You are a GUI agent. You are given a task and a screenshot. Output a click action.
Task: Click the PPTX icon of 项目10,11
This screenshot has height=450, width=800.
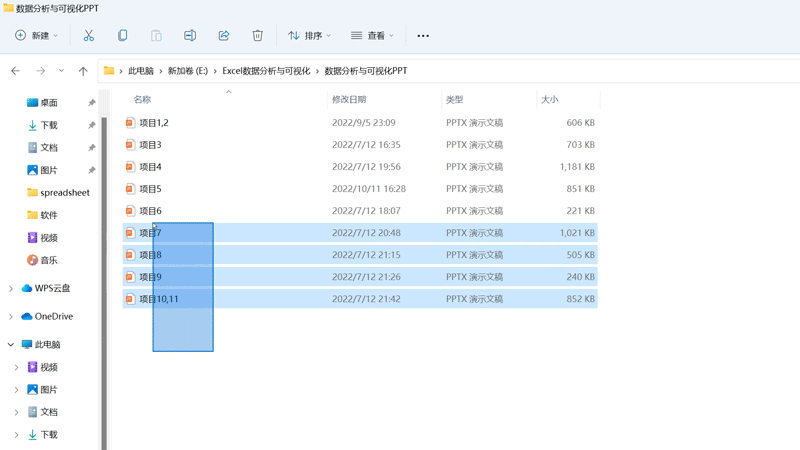point(130,298)
